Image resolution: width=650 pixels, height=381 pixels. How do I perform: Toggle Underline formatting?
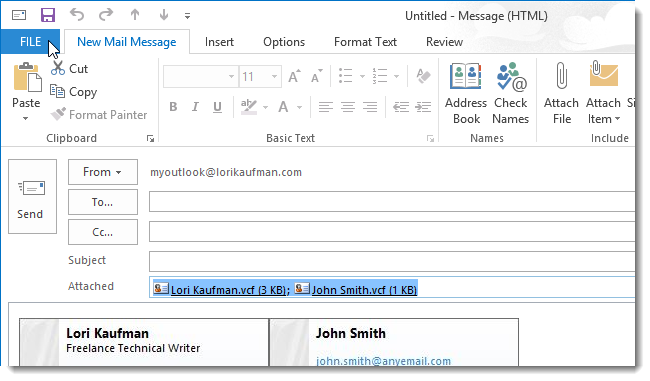coord(217,107)
